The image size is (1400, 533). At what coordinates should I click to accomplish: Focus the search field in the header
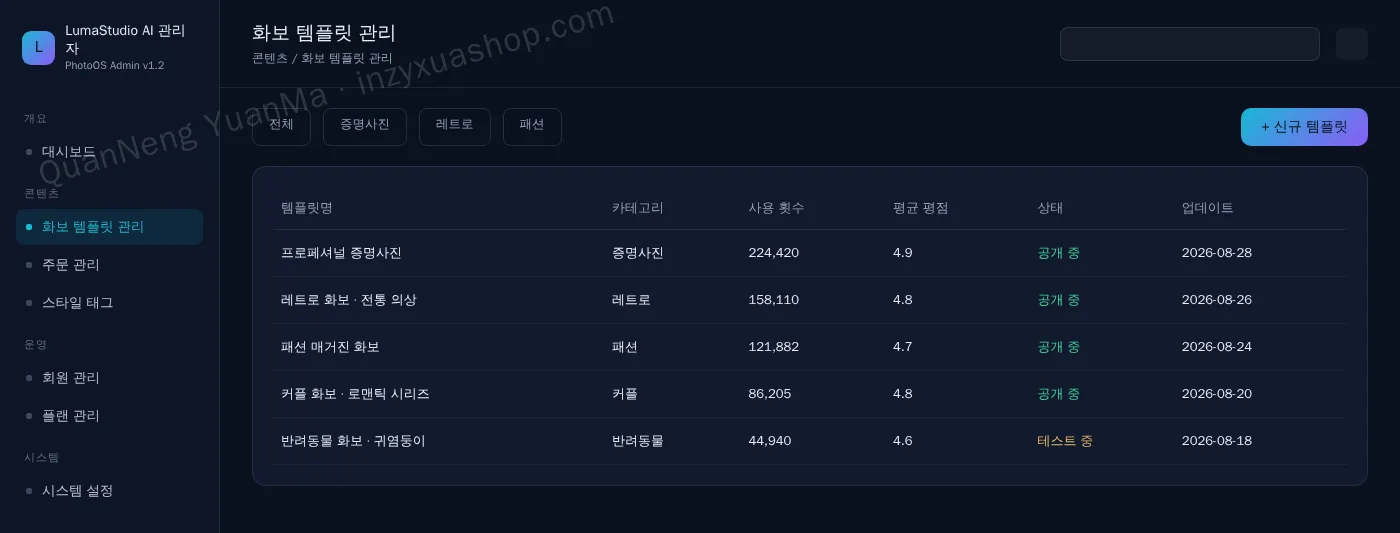pos(1190,44)
